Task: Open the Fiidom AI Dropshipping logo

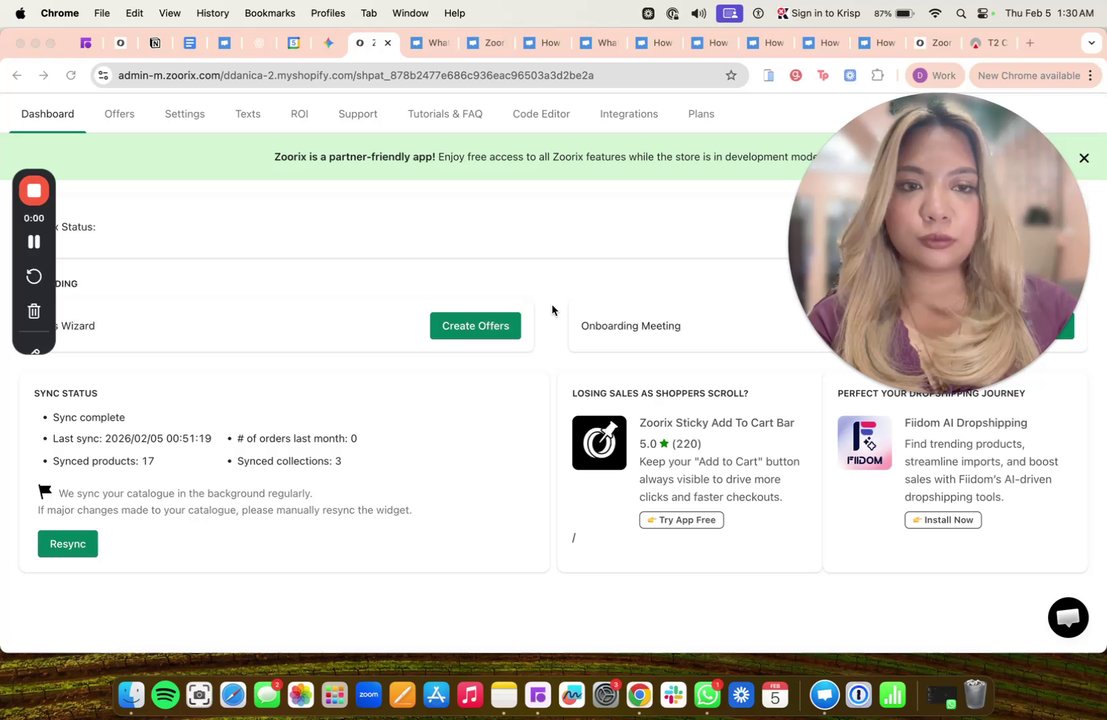Action: (864, 443)
